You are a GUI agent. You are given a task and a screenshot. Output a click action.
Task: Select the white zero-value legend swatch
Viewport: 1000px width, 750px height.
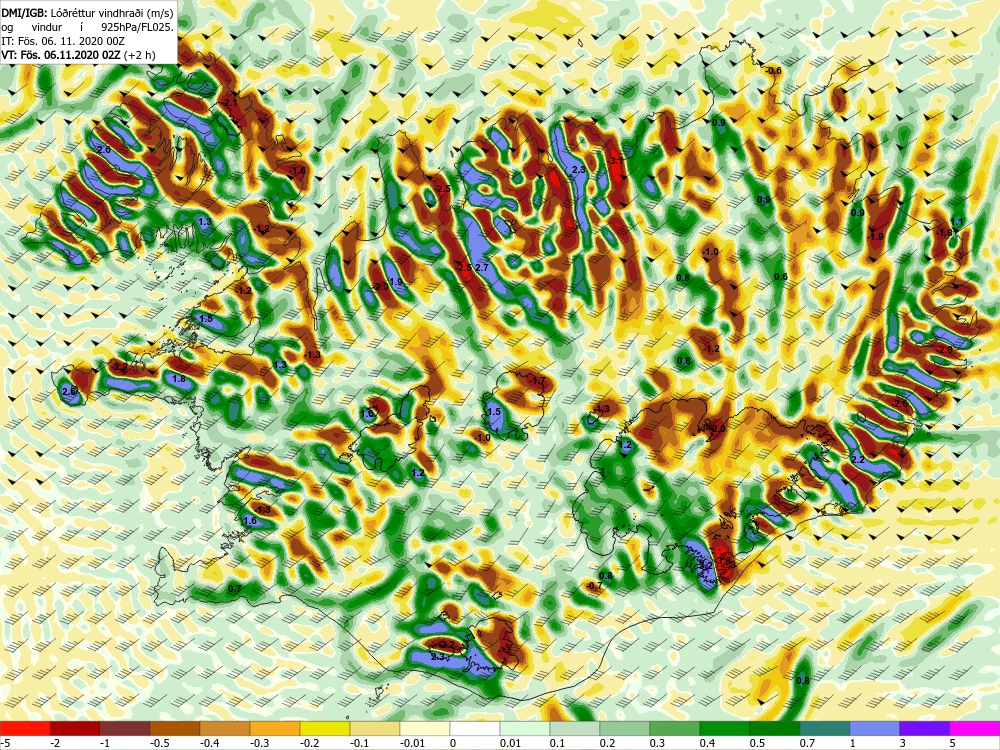[475, 728]
